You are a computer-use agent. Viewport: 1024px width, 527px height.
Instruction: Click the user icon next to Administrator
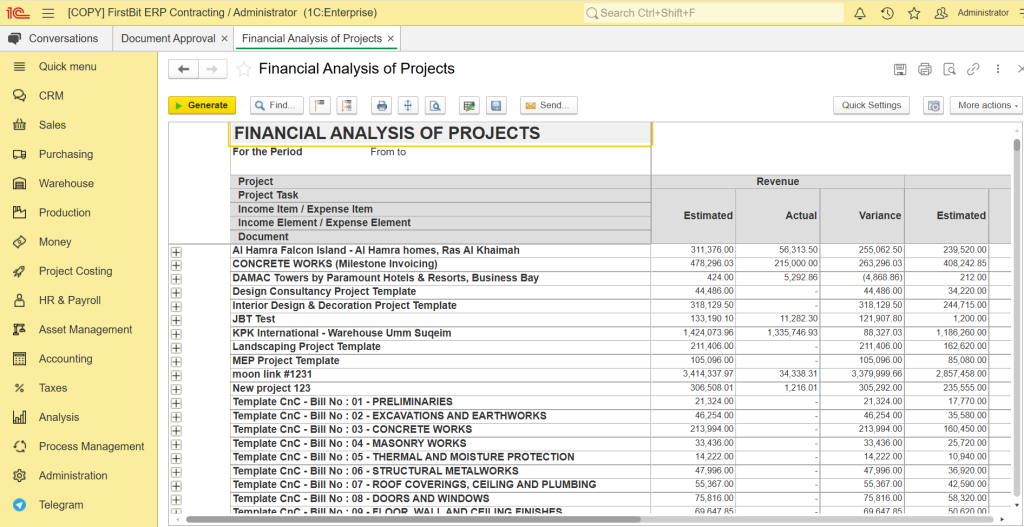pyautogui.click(x=941, y=13)
